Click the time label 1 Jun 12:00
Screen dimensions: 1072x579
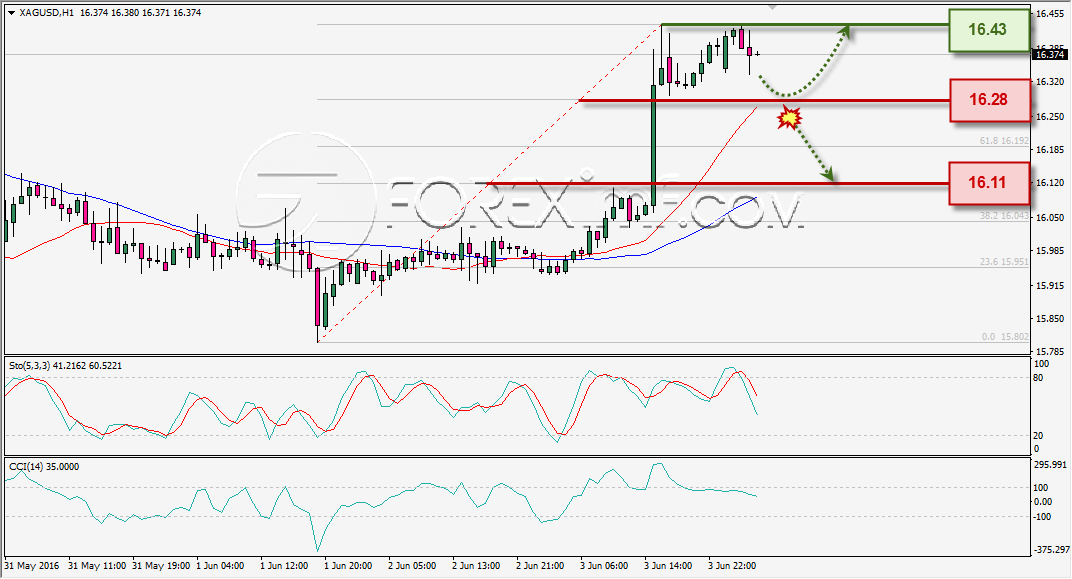pos(285,566)
